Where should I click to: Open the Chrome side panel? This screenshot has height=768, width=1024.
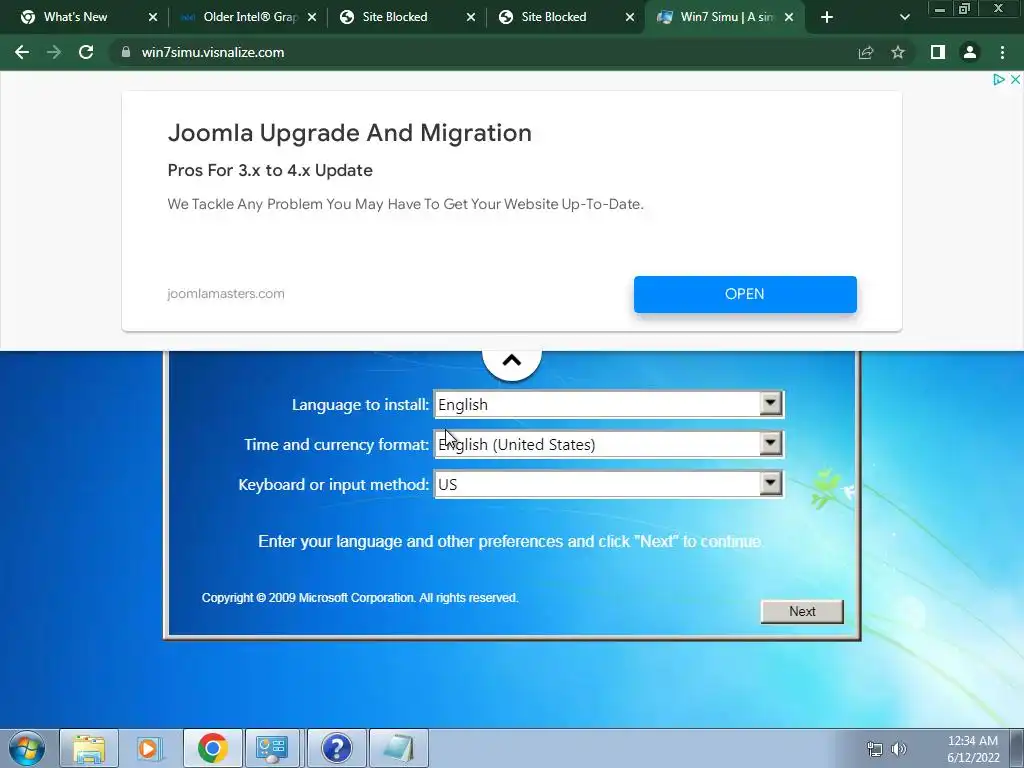(x=938, y=52)
